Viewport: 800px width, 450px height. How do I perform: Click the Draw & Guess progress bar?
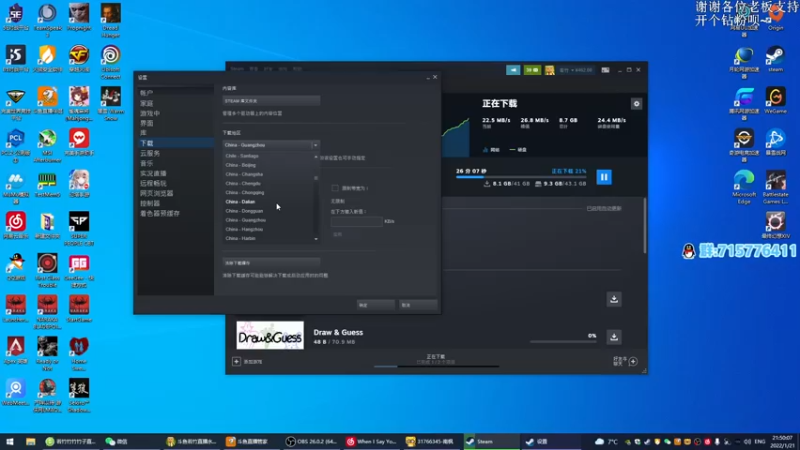tap(563, 342)
